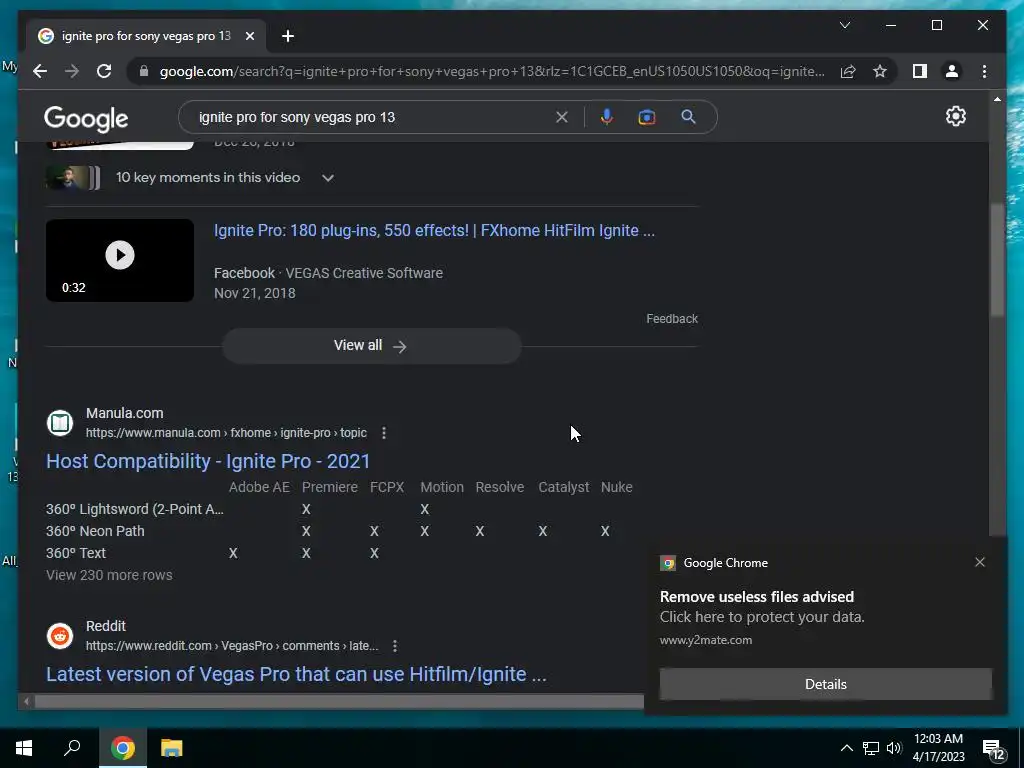Click the Feedback link
This screenshot has height=768, width=1024.
point(672,319)
